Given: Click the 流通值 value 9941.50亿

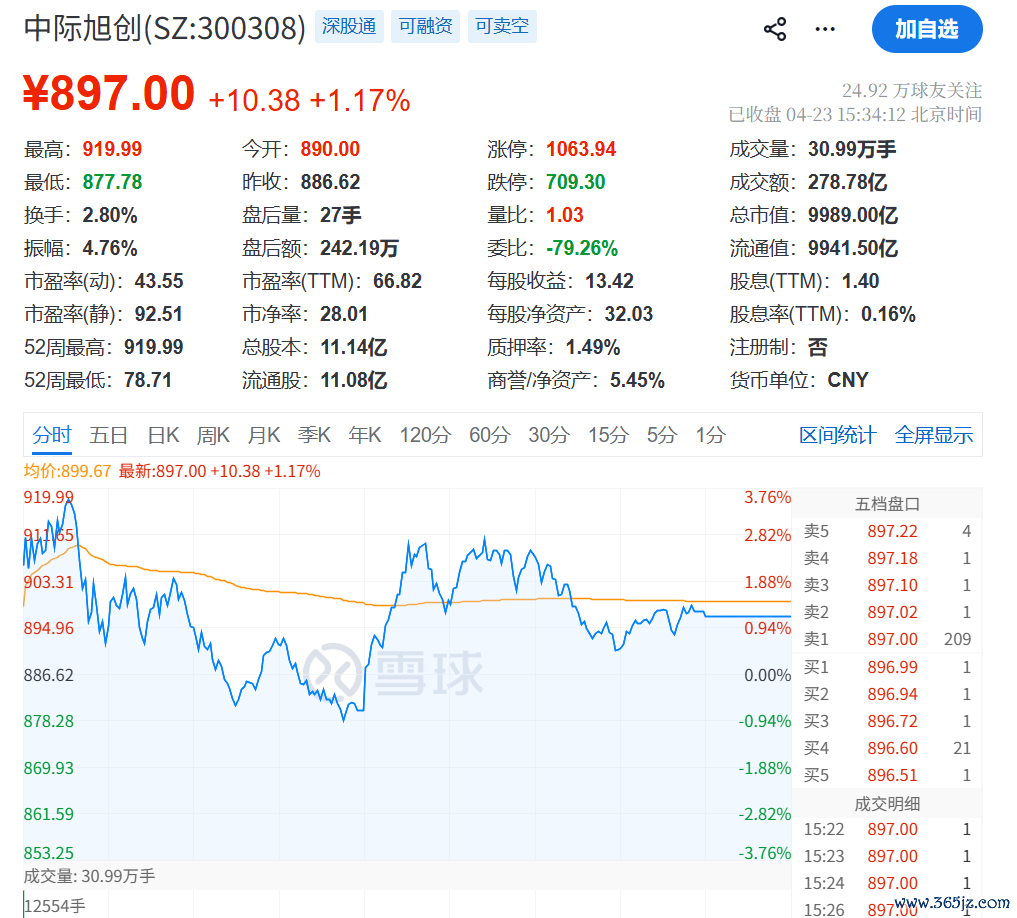Looking at the screenshot, I should (853, 248).
